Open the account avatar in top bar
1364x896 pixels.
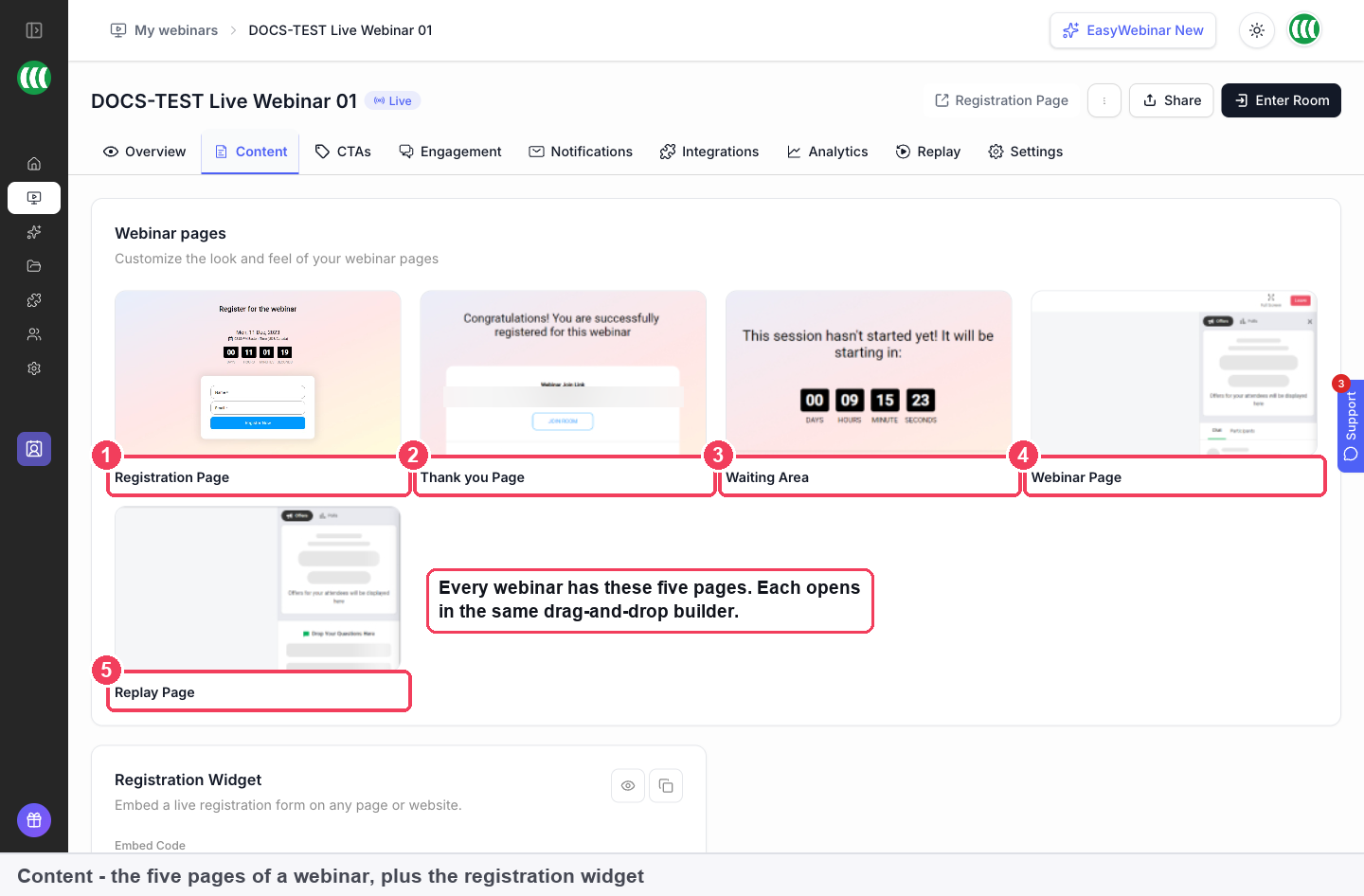[x=1305, y=30]
